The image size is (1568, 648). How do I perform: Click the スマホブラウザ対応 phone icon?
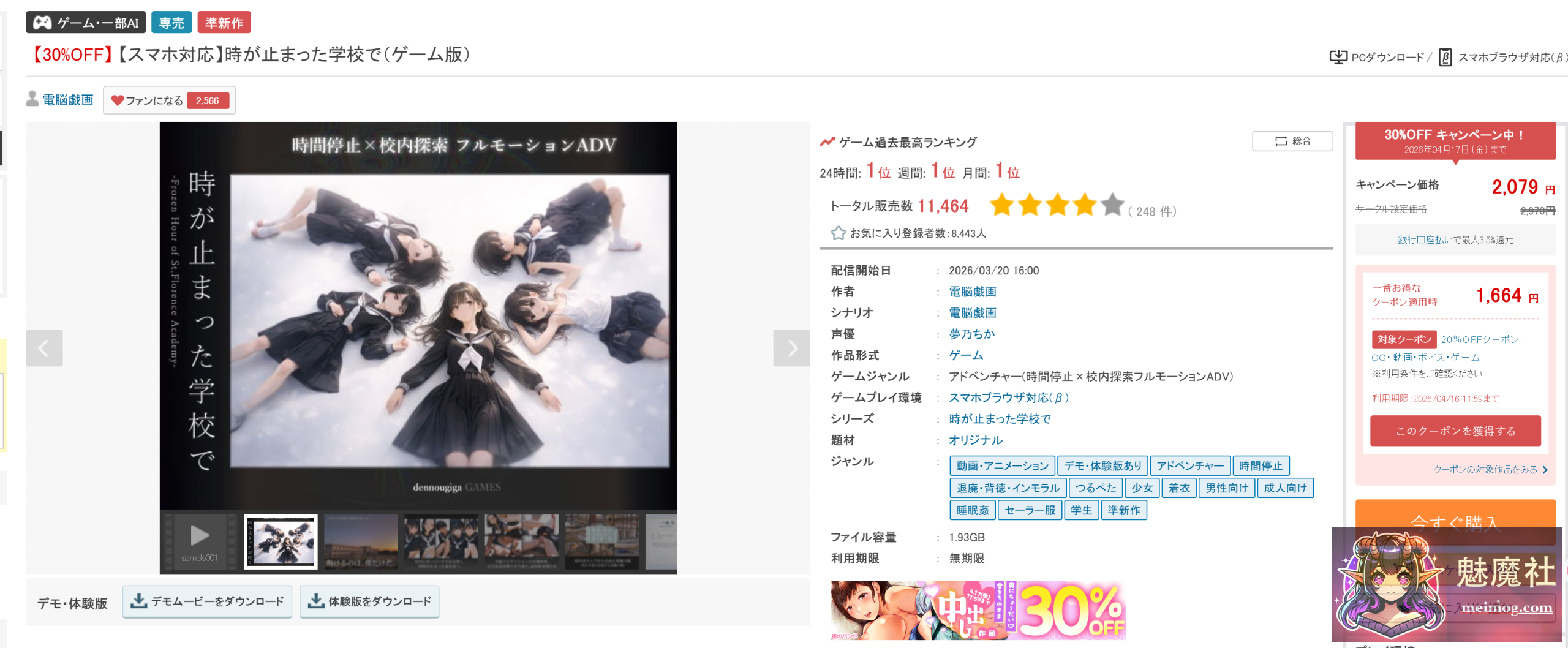click(x=1445, y=58)
